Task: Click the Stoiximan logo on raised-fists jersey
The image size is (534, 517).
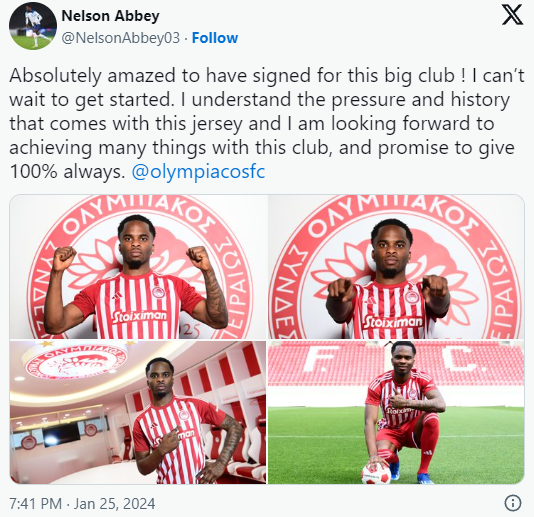Action: pyautogui.click(x=140, y=316)
